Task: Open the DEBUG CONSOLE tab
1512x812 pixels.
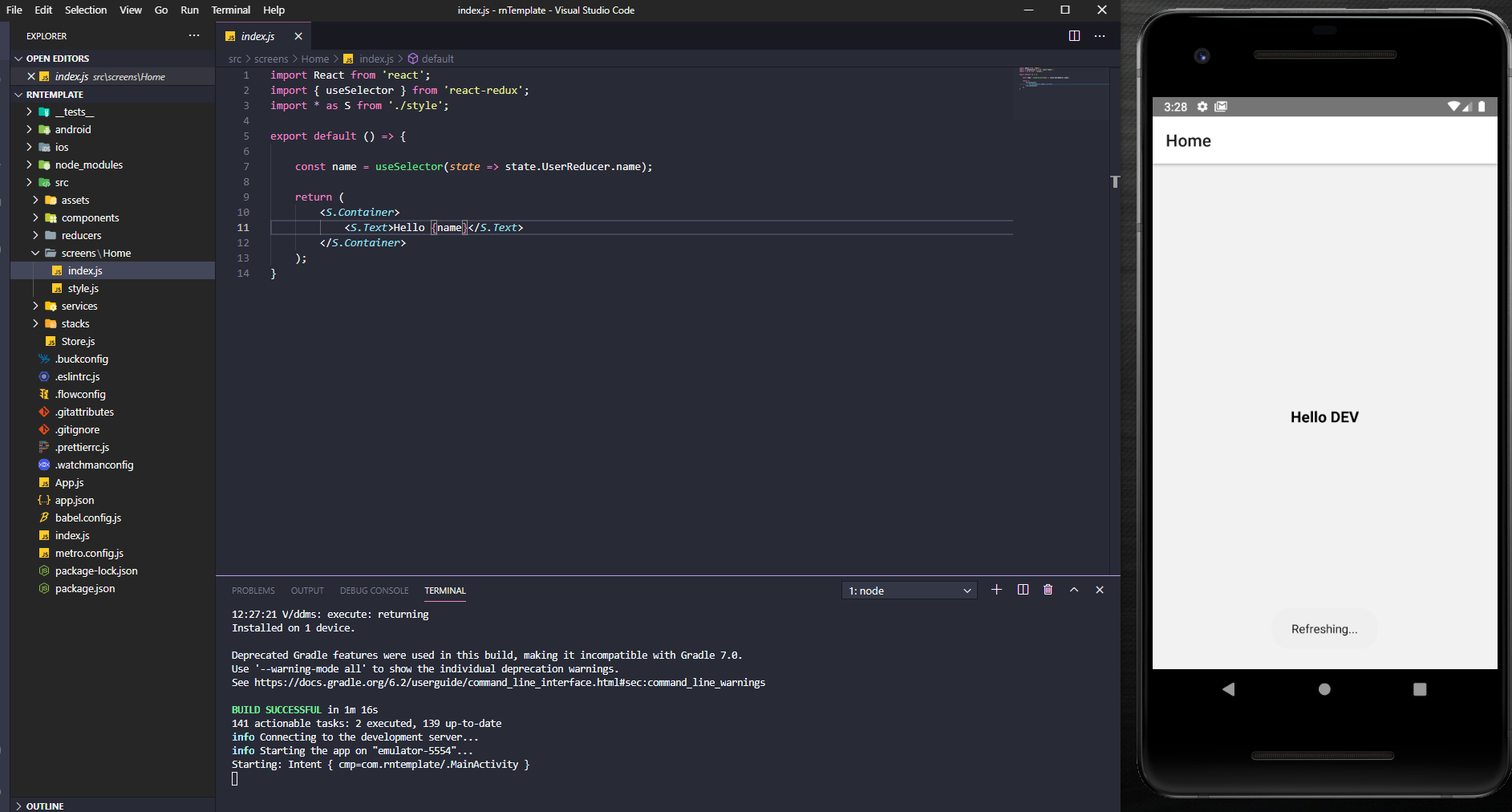Action: (374, 591)
